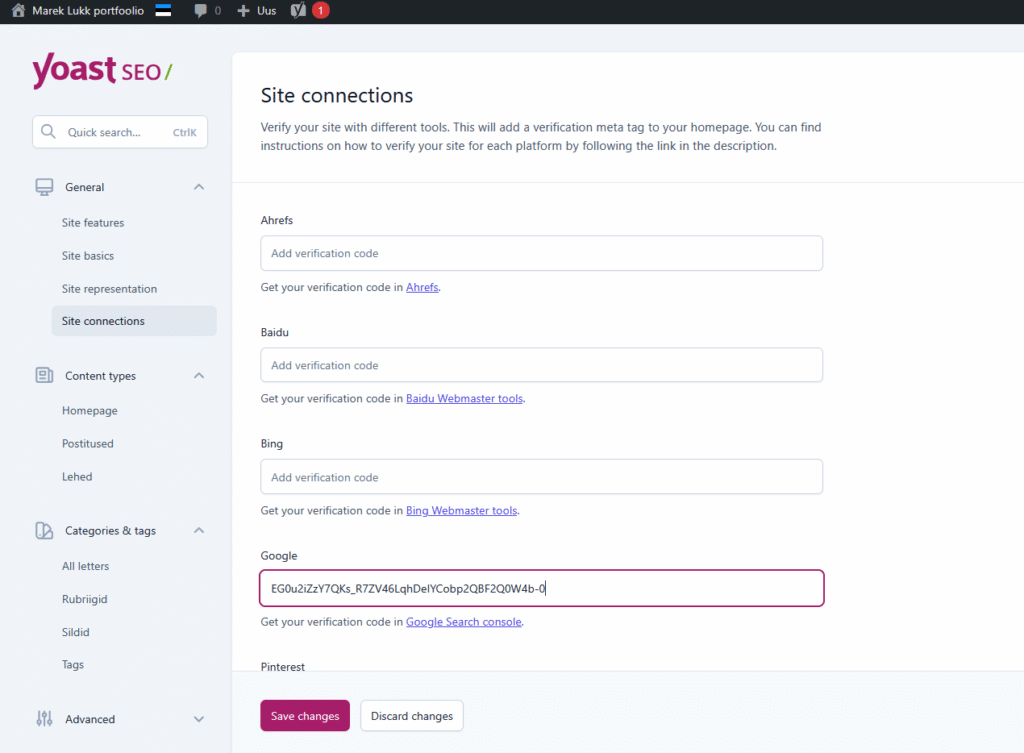Click the Bing verification code field
1024x753 pixels.
[541, 477]
